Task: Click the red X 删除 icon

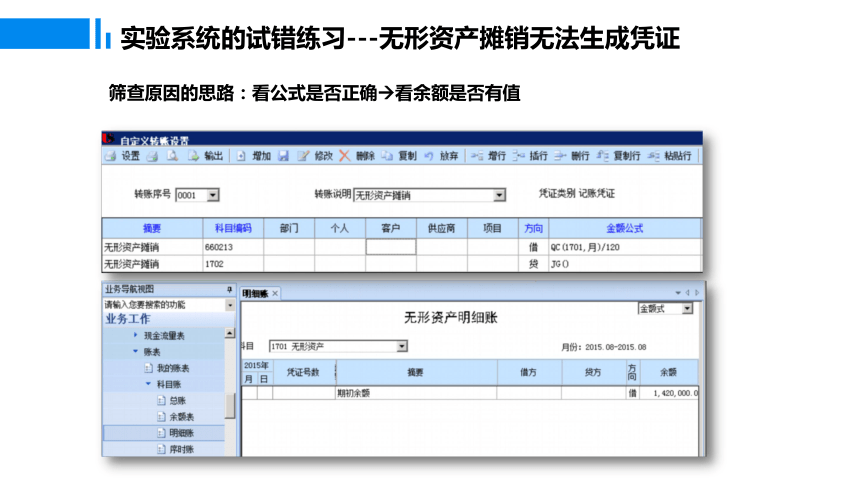Action: tap(344, 156)
